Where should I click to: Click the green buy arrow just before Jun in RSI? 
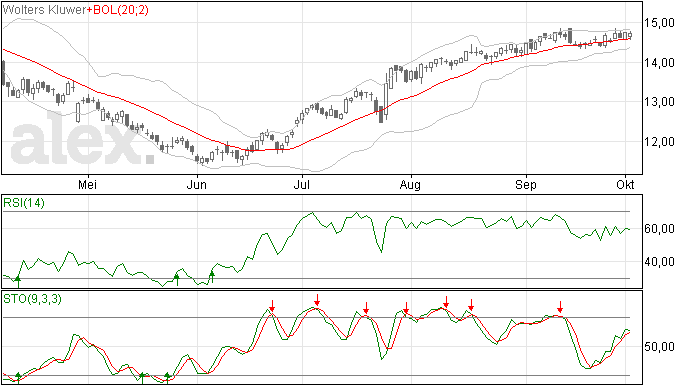click(x=177, y=280)
